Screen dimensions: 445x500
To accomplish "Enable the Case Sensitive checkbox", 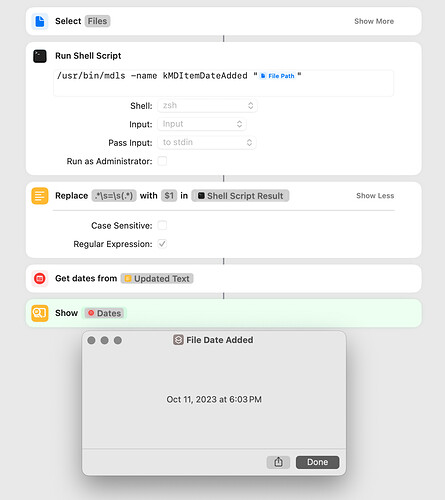I will pos(162,225).
